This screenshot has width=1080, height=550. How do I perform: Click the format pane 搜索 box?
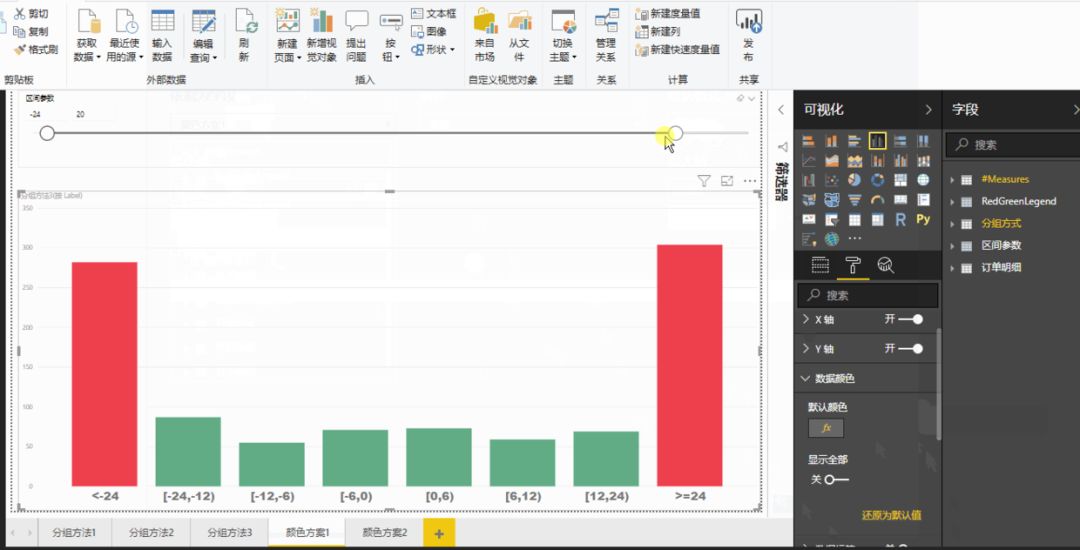tap(868, 295)
